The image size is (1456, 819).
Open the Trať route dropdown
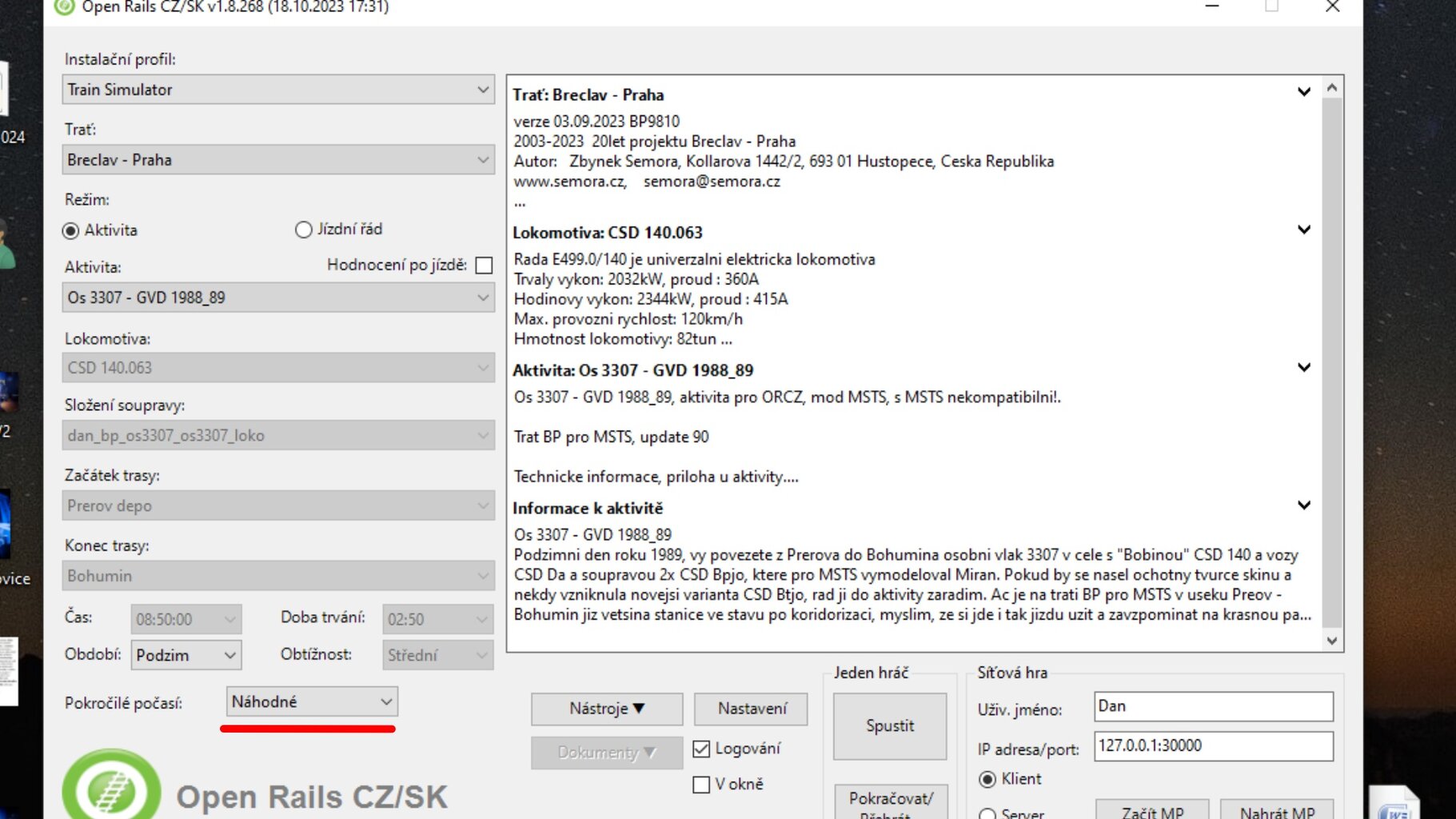278,160
